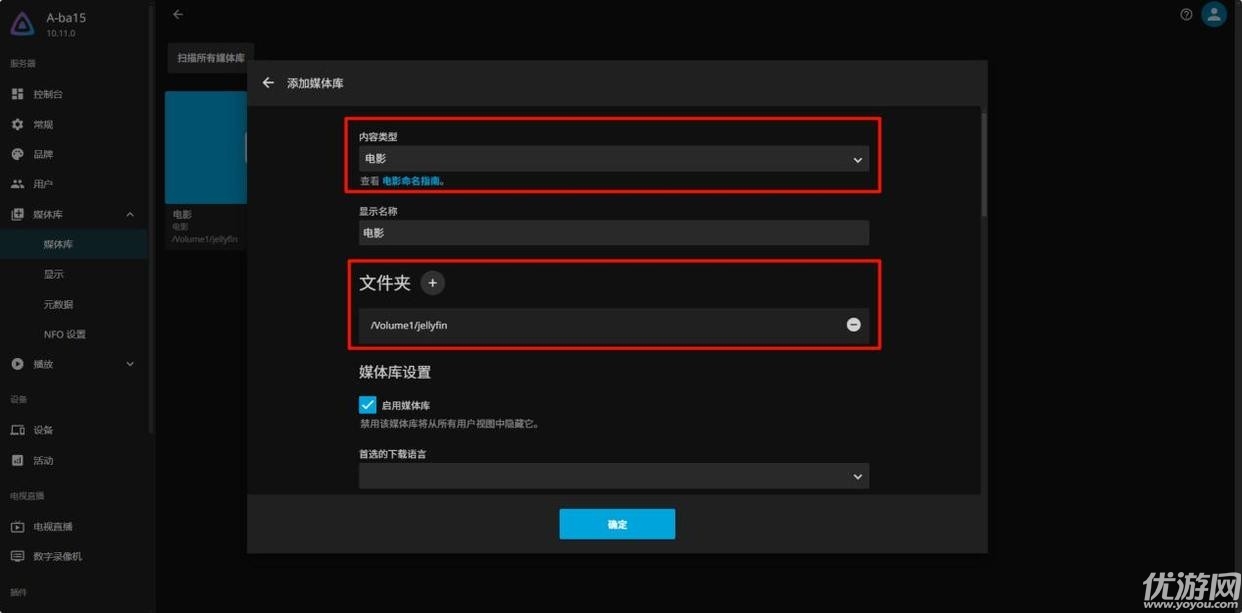Open the 内容类型 dropdown
Image resolution: width=1242 pixels, height=613 pixels.
(x=613, y=159)
